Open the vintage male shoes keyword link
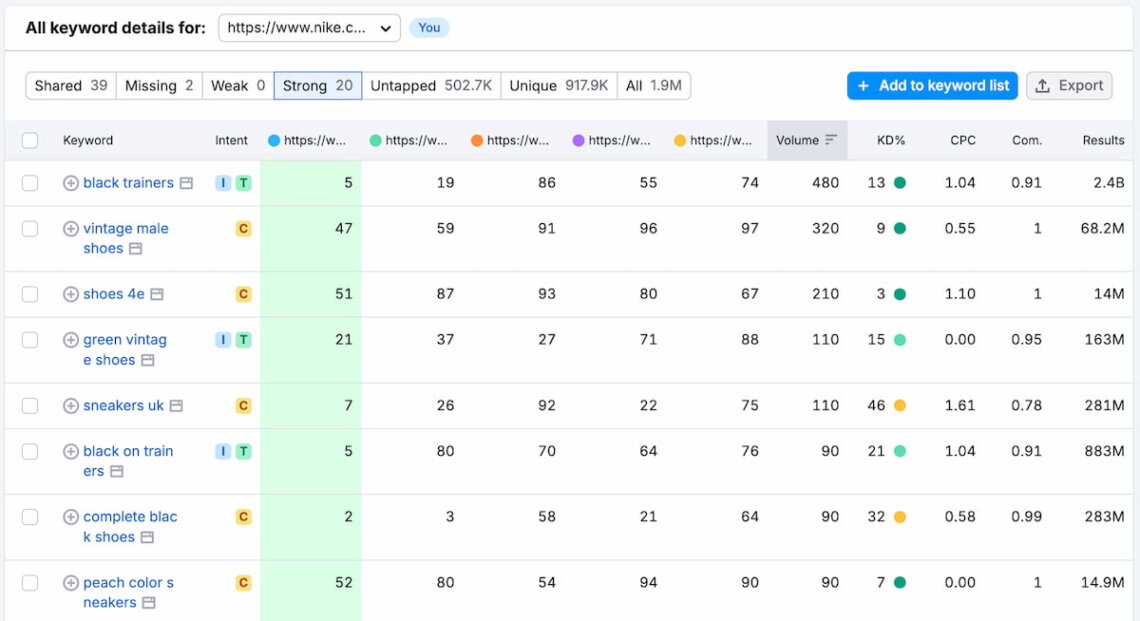The width and height of the screenshot is (1140, 621). pos(125,239)
